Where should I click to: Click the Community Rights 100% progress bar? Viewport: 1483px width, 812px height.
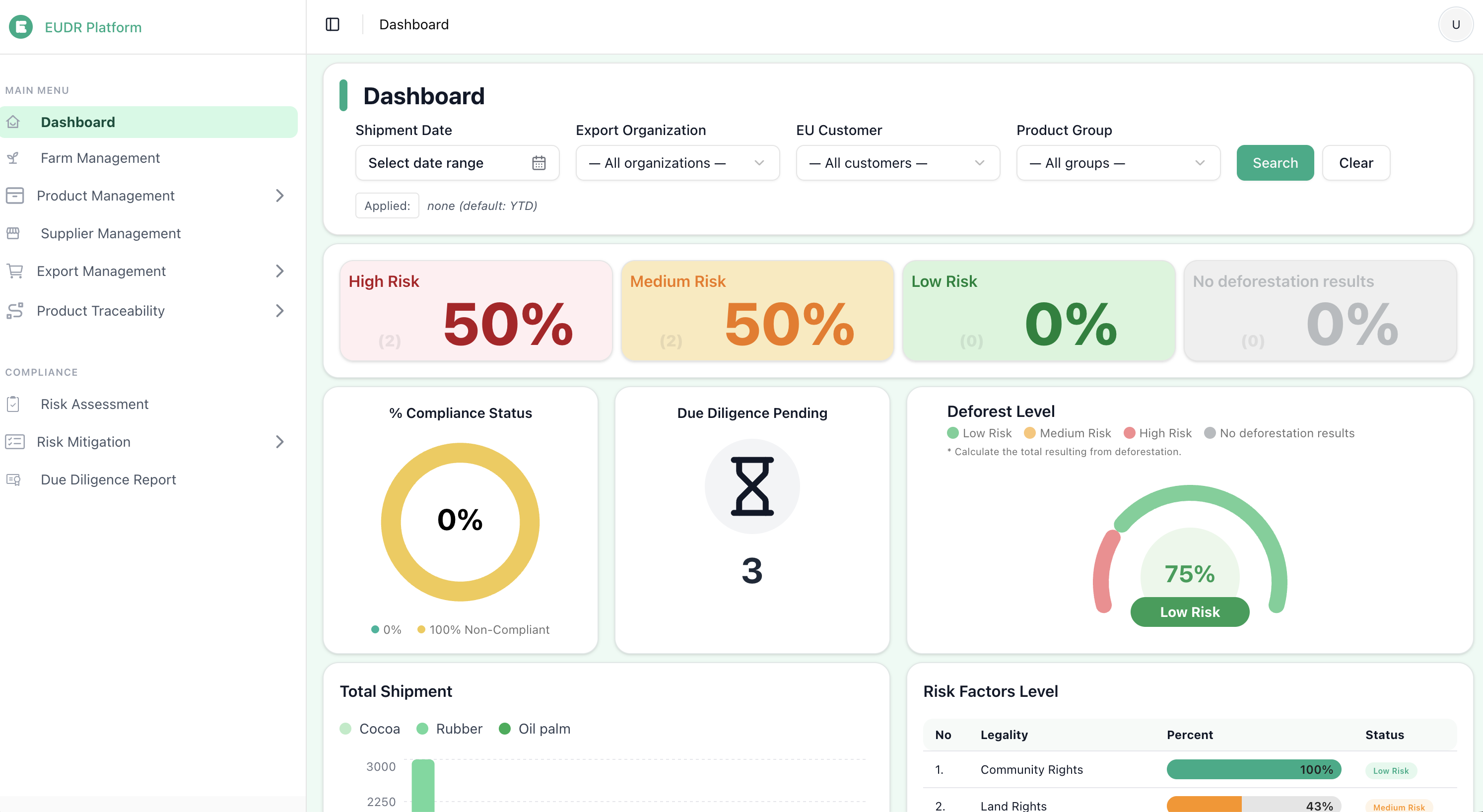[x=1253, y=769]
